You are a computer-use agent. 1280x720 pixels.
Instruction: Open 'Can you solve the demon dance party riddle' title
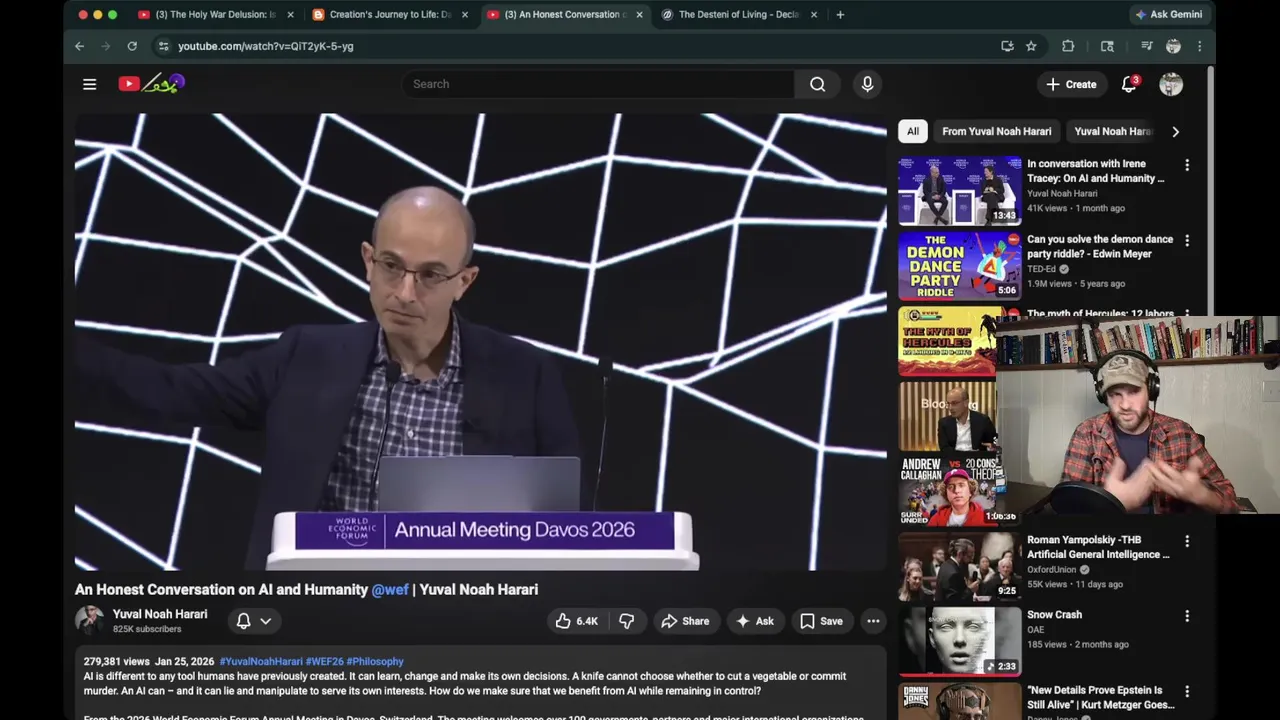point(1100,246)
